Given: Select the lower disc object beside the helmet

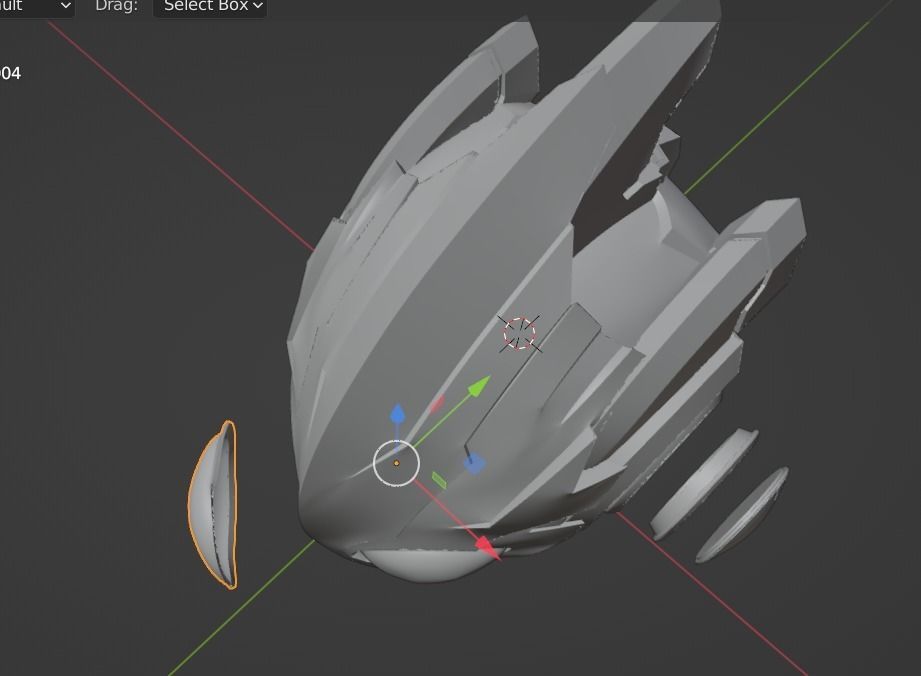Looking at the screenshot, I should (742, 515).
